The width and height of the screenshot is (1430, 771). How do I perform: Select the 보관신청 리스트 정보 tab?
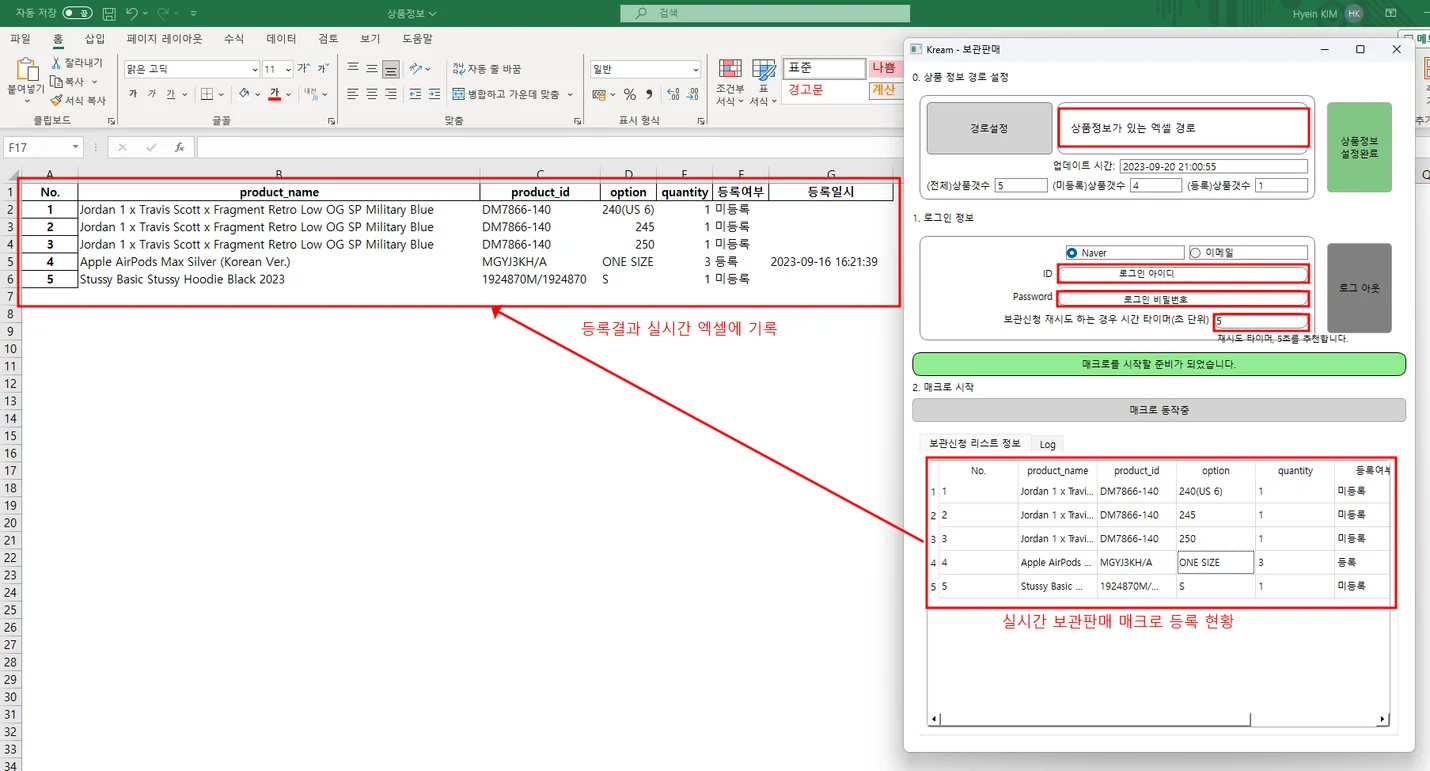click(x=975, y=443)
